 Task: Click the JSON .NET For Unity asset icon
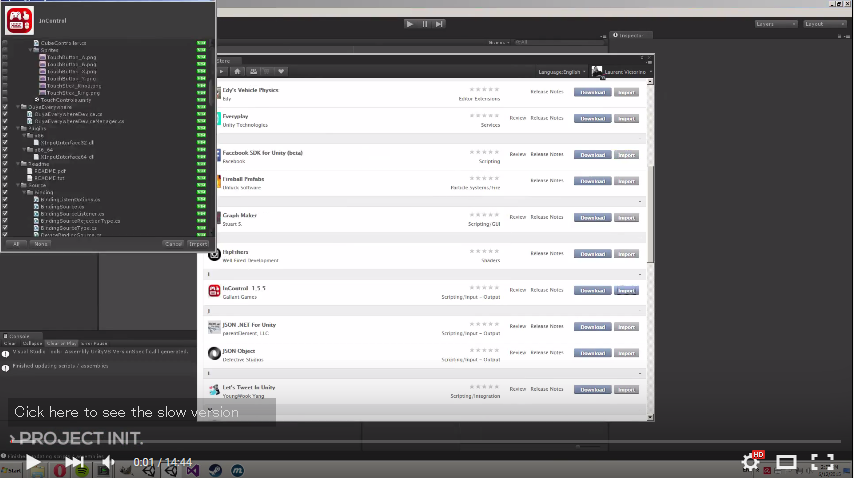(214, 327)
